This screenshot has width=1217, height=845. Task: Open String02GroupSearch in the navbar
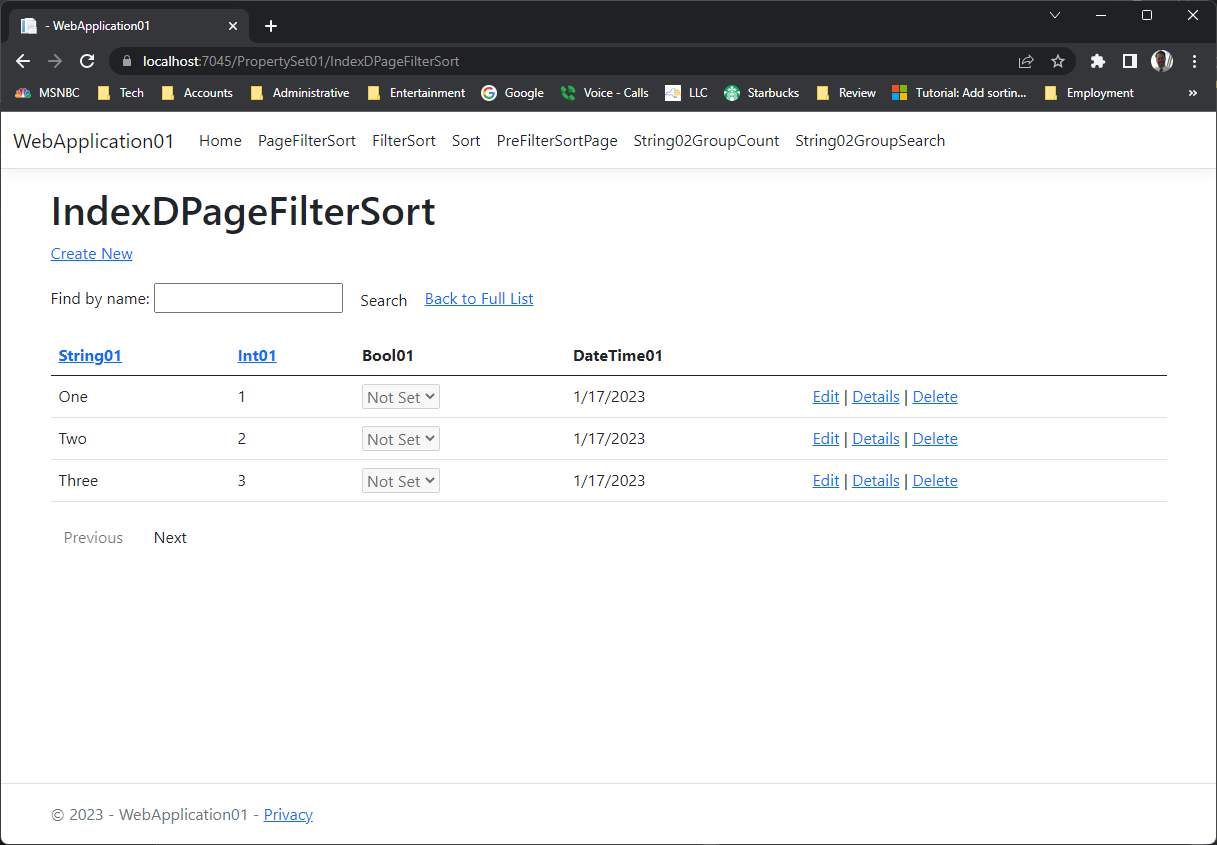click(x=870, y=141)
